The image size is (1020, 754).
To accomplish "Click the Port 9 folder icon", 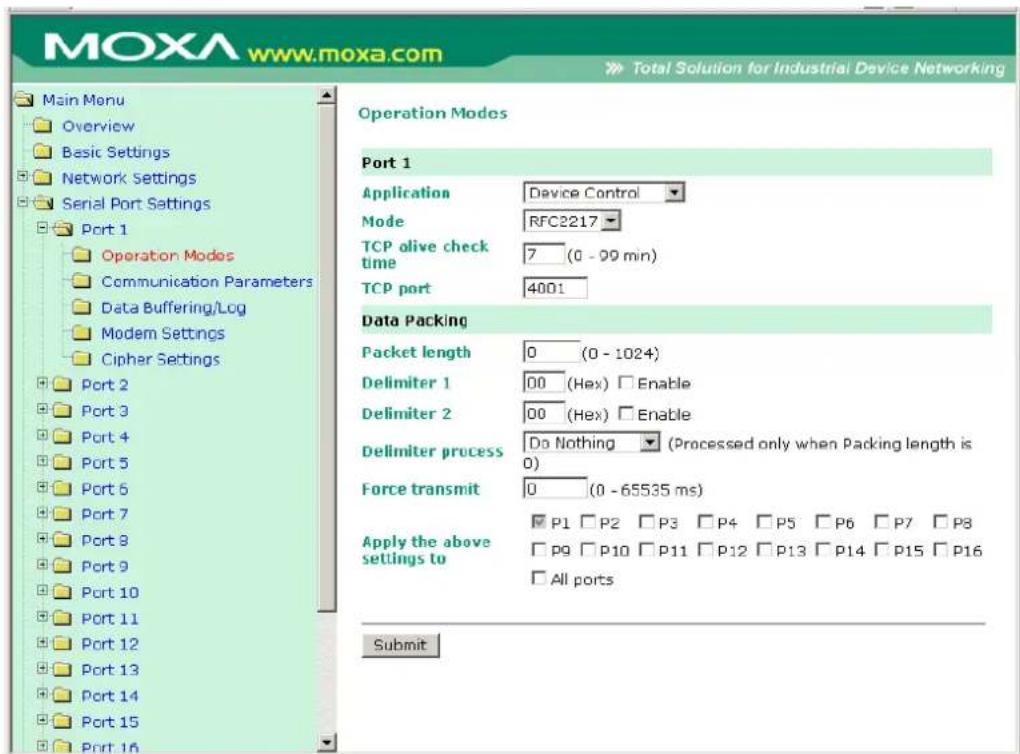I will point(62,566).
